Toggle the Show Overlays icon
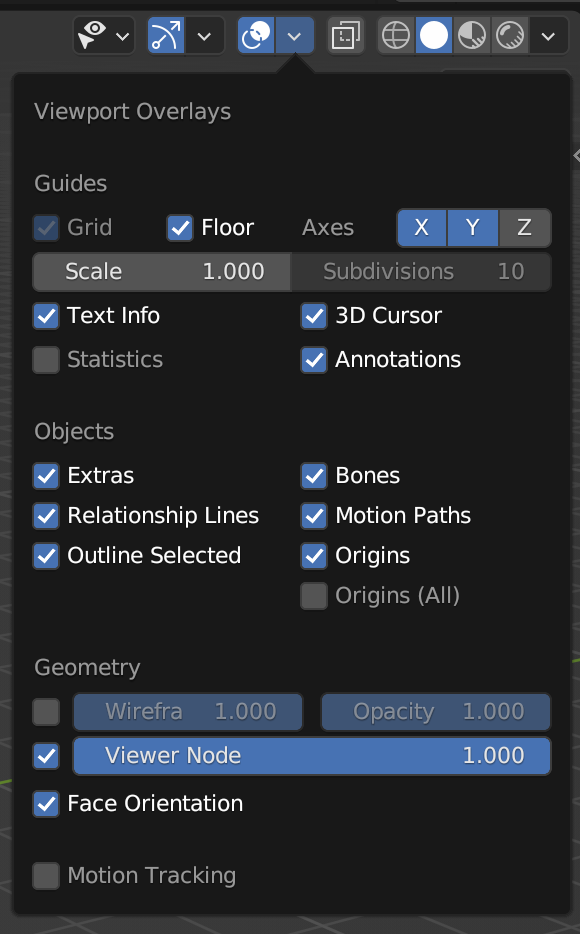The image size is (580, 934). pos(256,36)
